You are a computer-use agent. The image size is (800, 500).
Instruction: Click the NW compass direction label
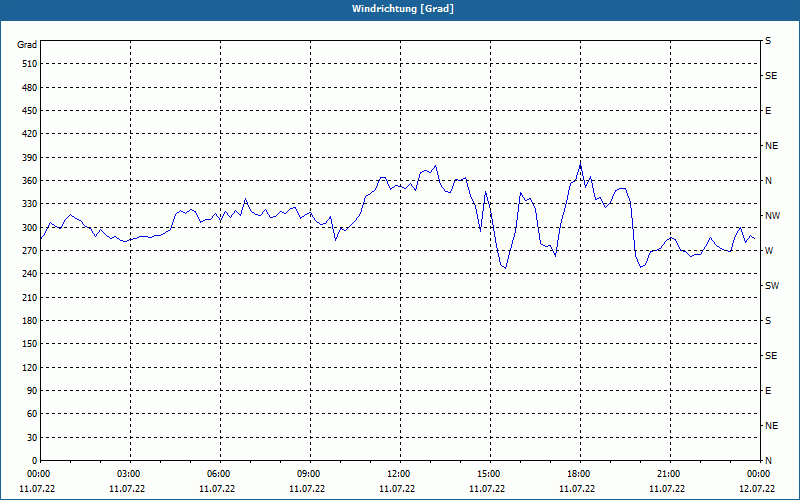click(772, 216)
